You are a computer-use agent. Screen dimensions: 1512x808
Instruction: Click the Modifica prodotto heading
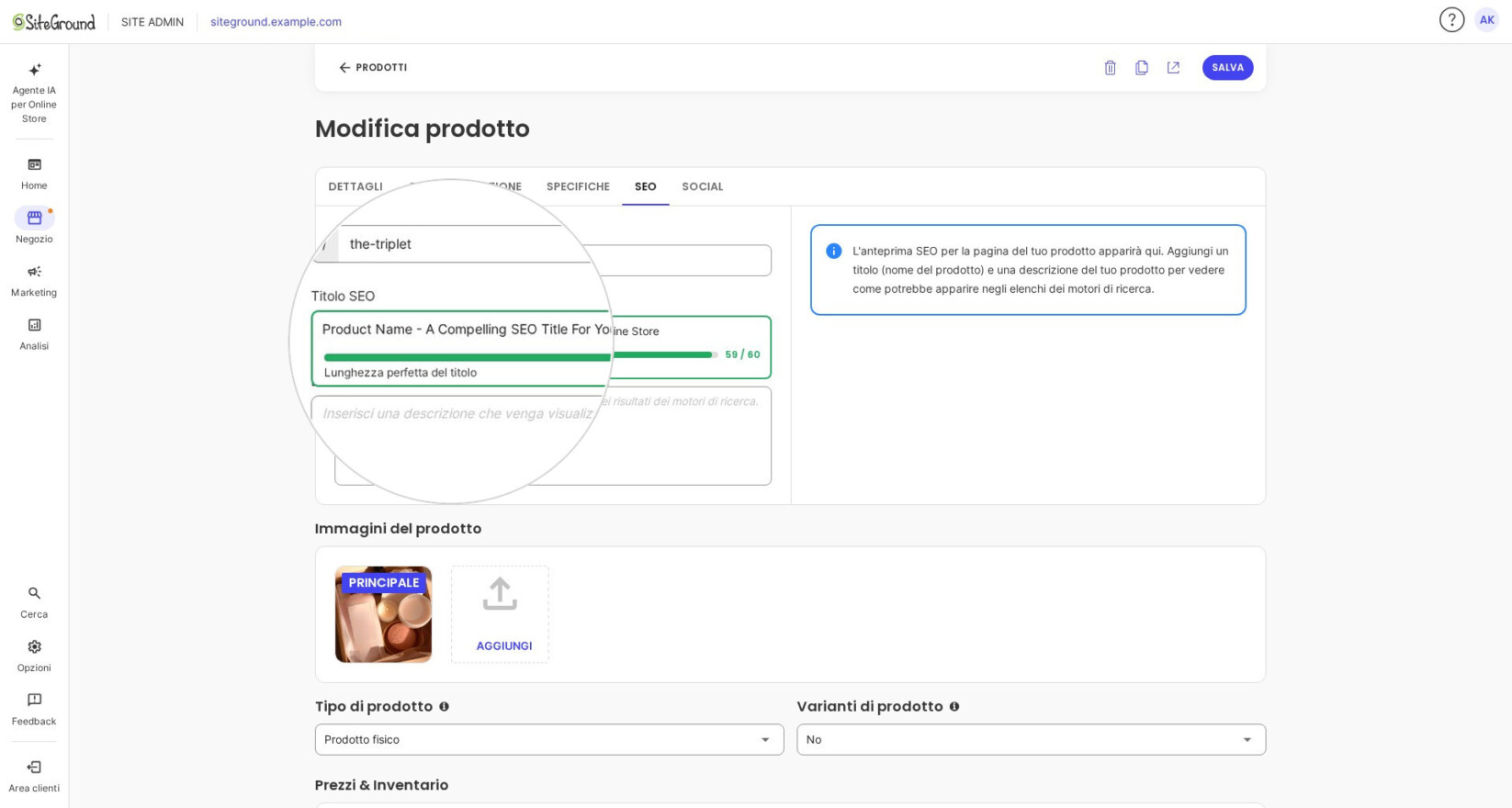(x=423, y=129)
